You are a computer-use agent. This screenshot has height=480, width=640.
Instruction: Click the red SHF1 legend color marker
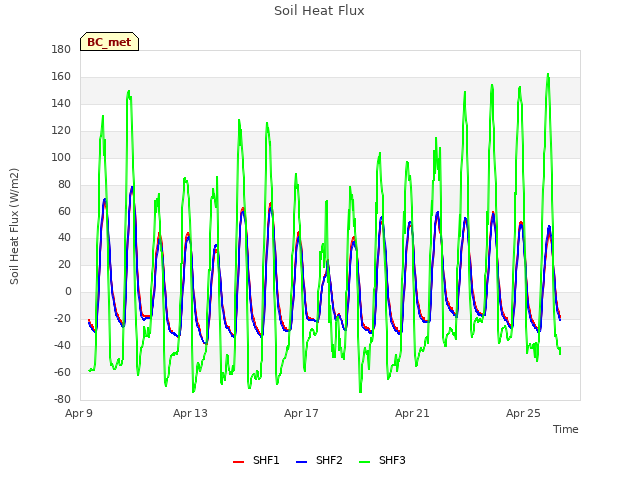pyautogui.click(x=238, y=462)
